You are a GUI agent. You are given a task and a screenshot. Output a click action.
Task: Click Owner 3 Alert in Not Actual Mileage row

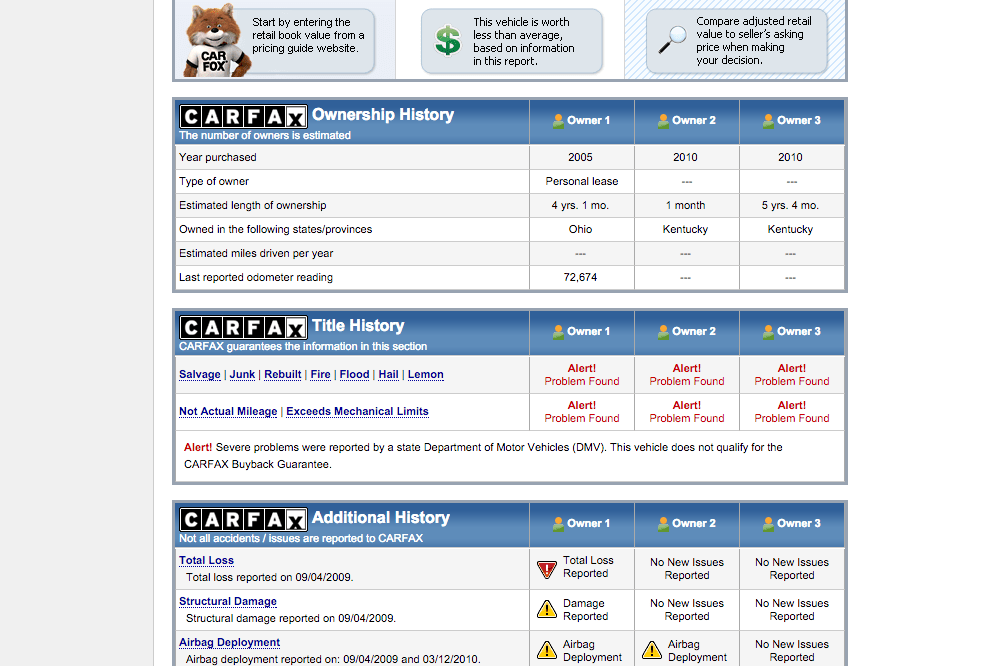tap(791, 411)
